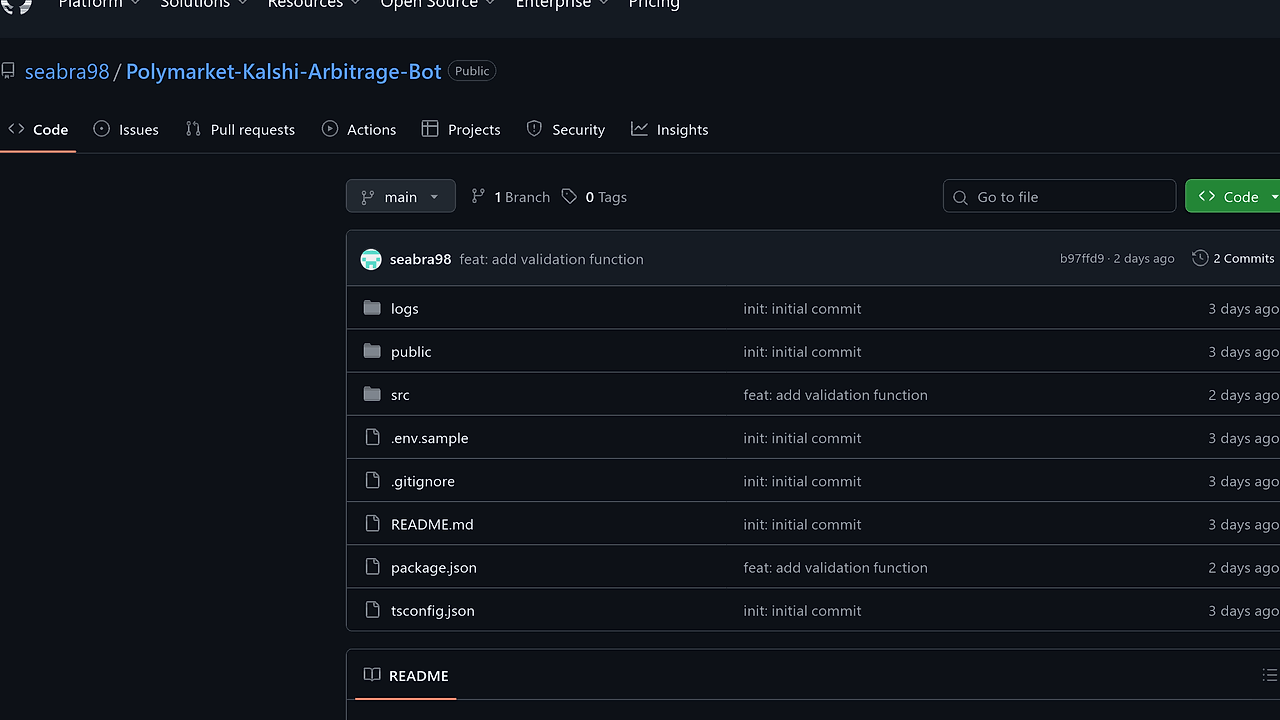Viewport: 1280px width, 720px height.
Task: Click the .env.sample row commit message
Action: (802, 438)
